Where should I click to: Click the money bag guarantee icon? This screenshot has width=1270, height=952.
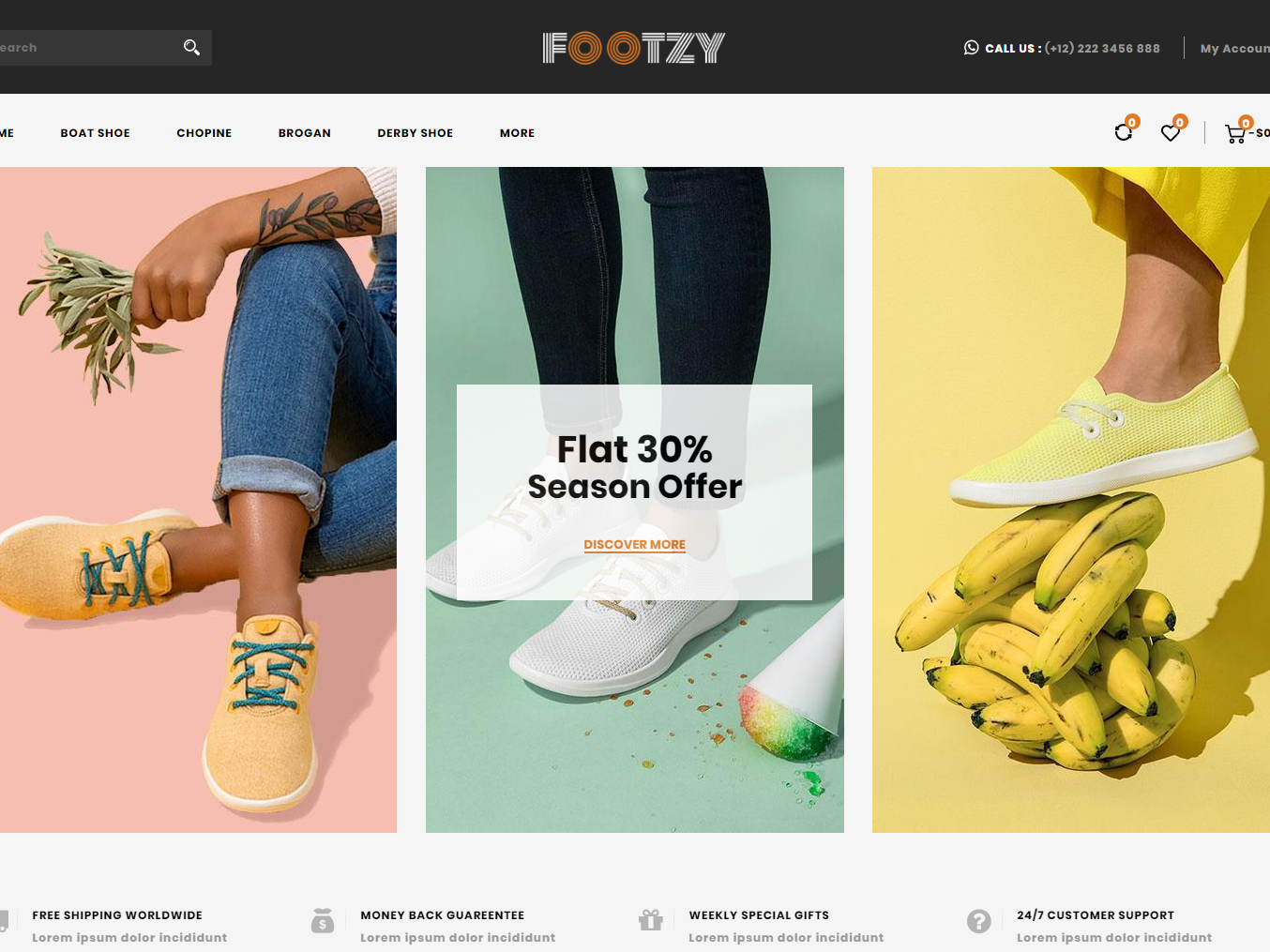pyautogui.click(x=323, y=921)
